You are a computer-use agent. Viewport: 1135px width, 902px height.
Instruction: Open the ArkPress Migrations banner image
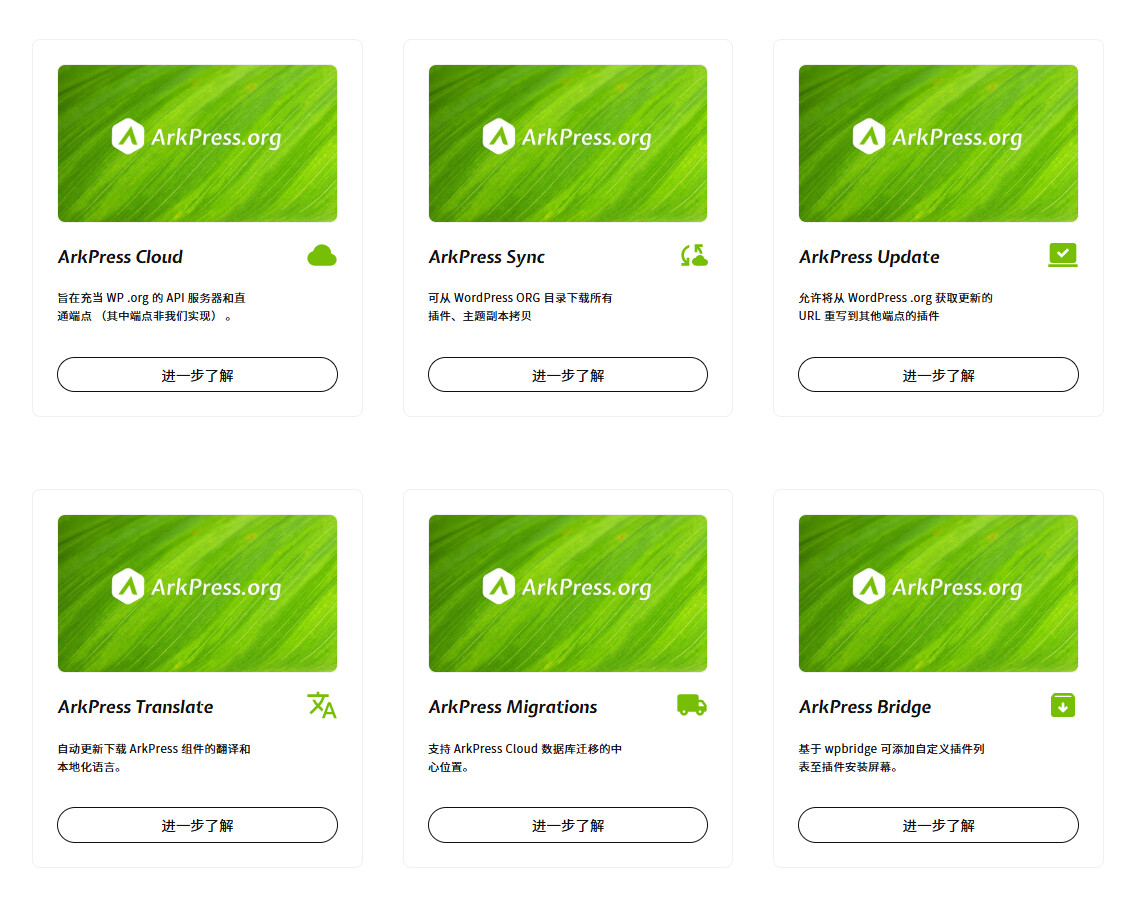click(568, 594)
